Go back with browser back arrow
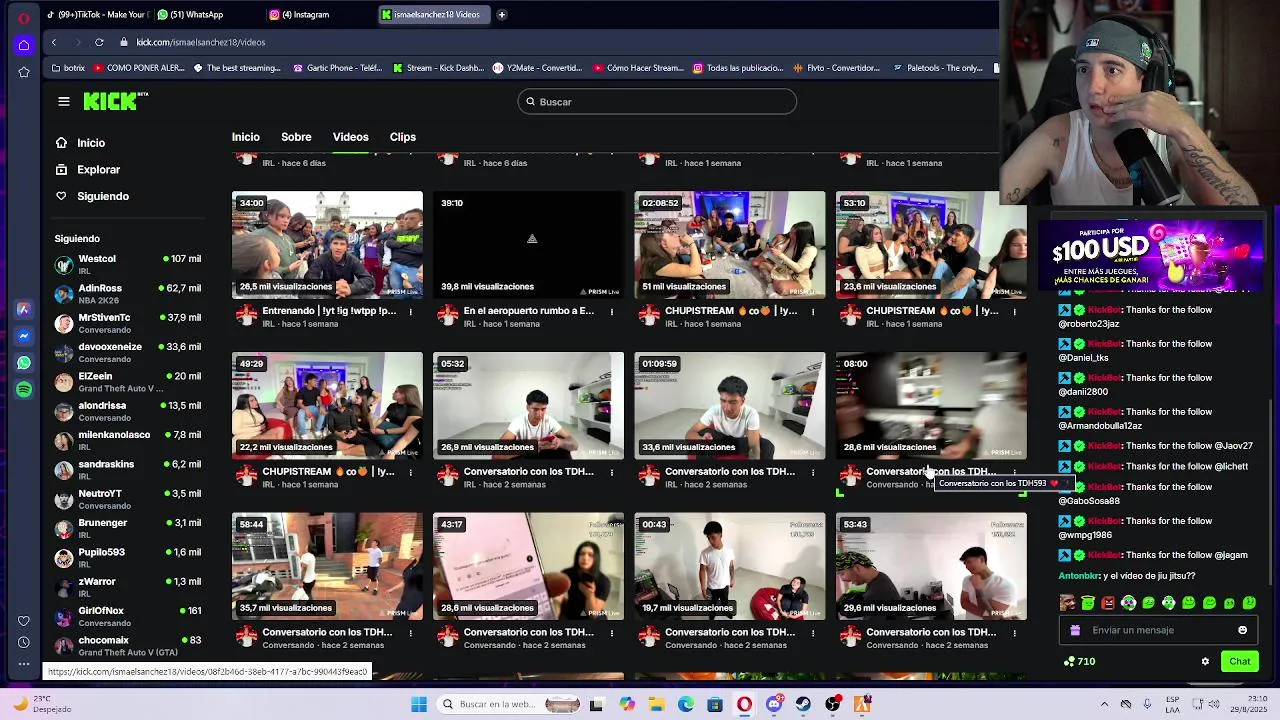 coord(54,42)
